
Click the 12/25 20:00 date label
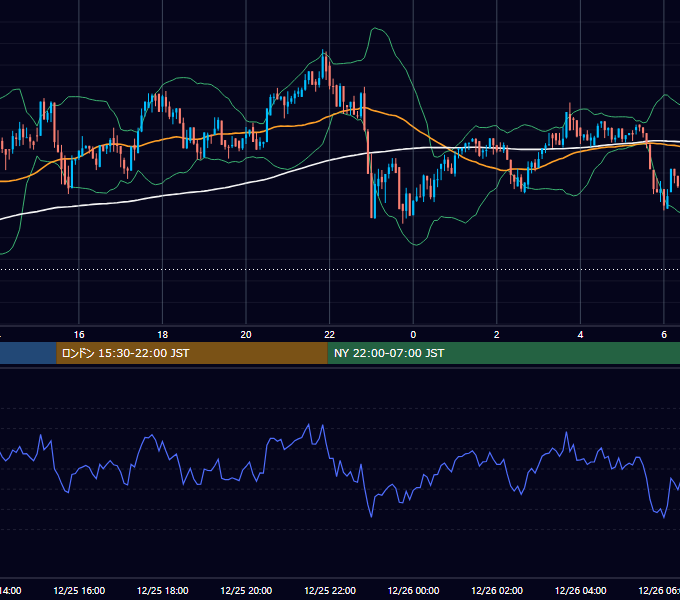tap(246, 590)
